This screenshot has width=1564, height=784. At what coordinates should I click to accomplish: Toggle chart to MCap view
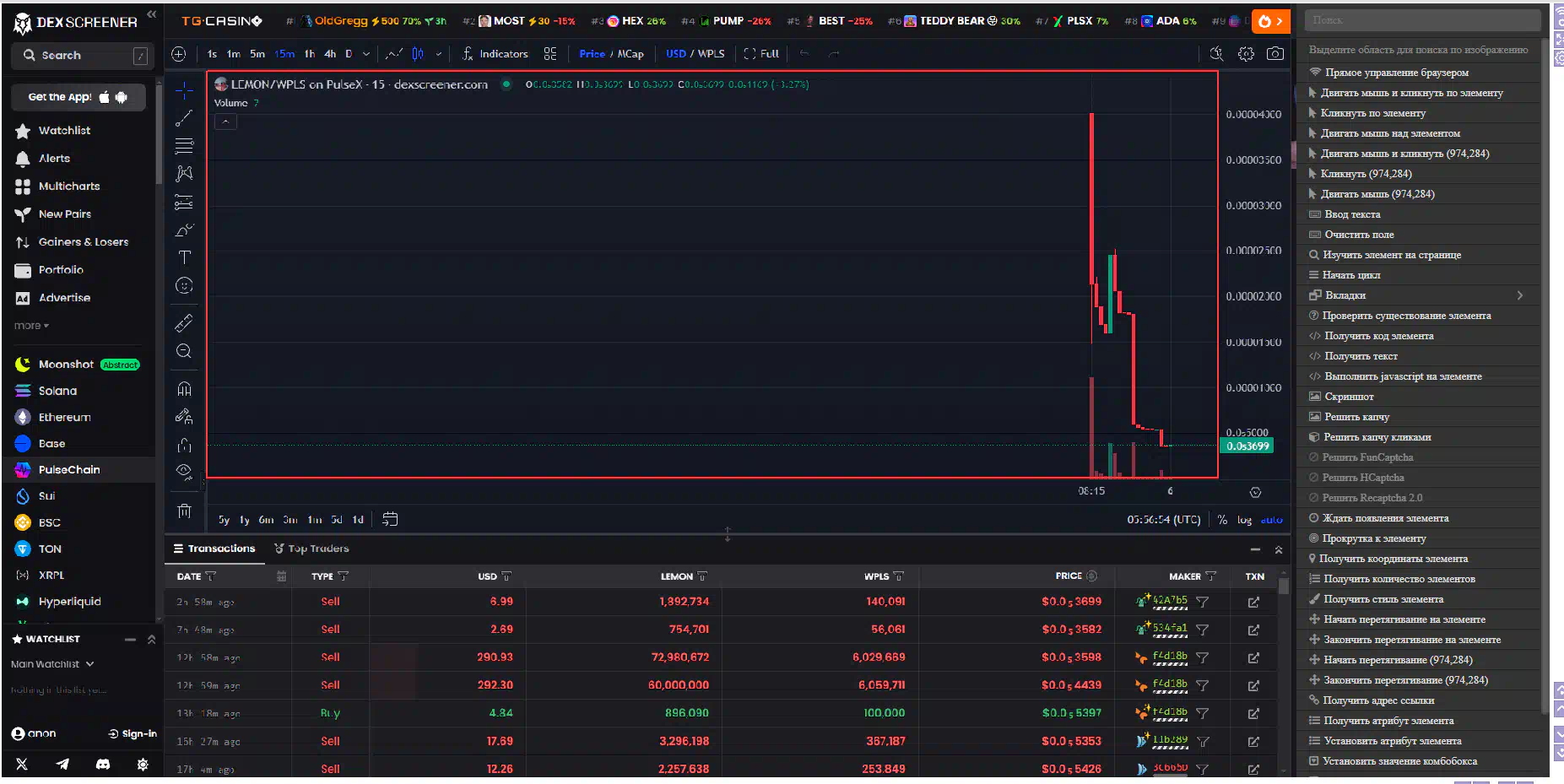(x=630, y=54)
